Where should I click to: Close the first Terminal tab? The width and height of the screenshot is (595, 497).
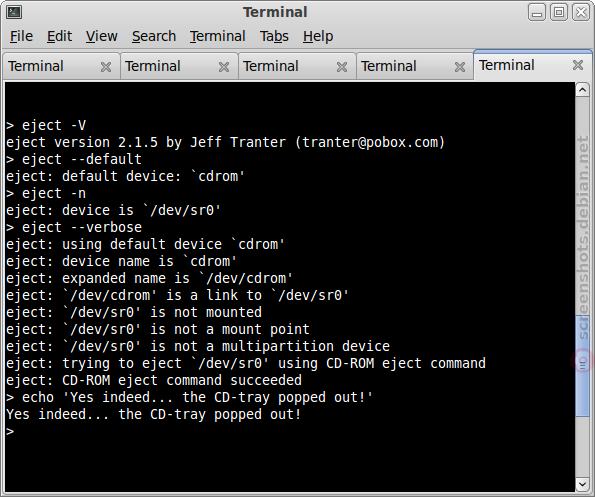106,67
